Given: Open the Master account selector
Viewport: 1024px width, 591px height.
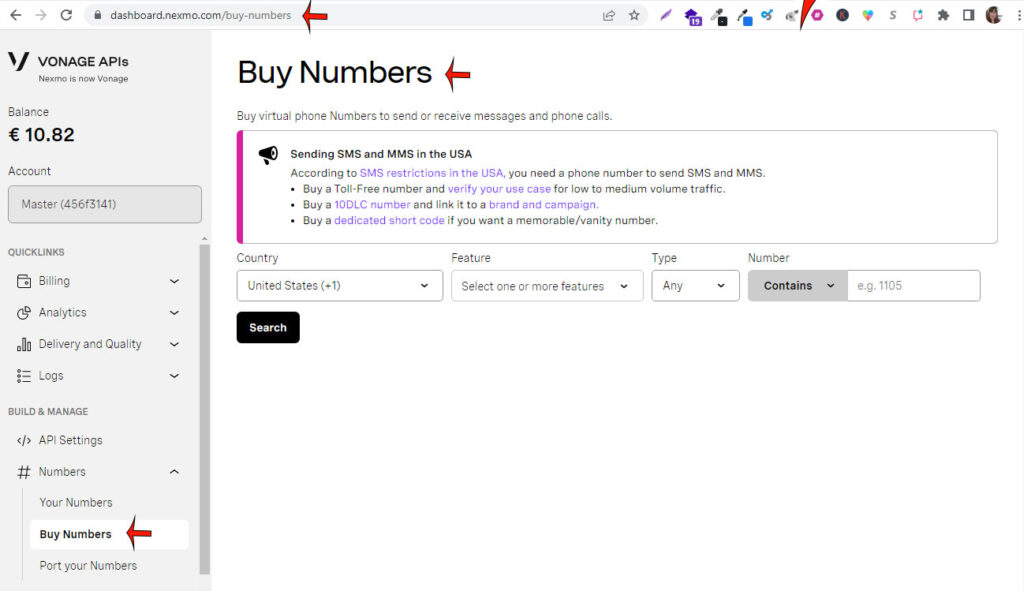Looking at the screenshot, I should pos(104,204).
